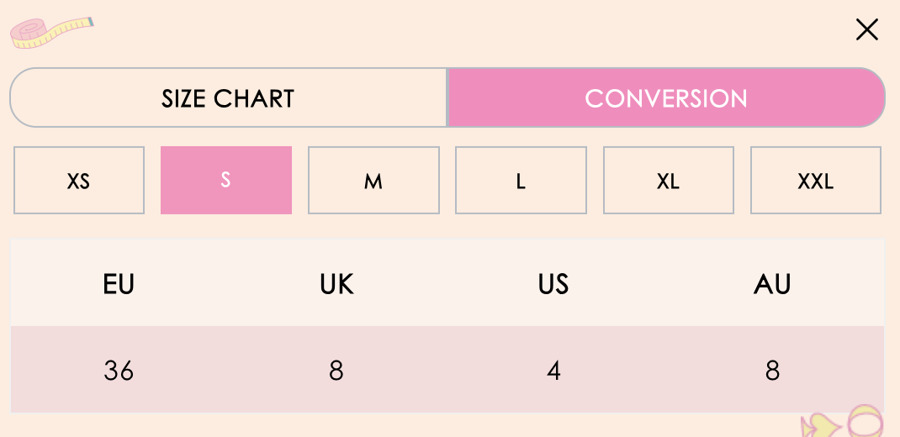Switch to the Size Chart tab
Screen dimensions: 900x437
click(228, 98)
